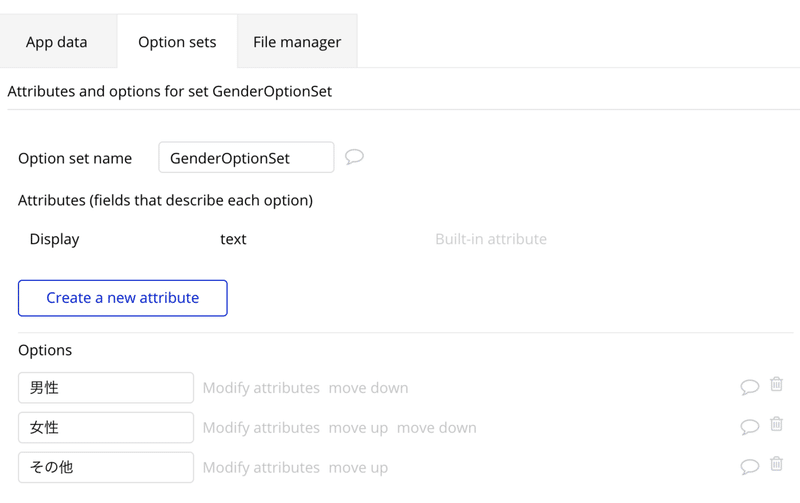Viewport: 800px width, 503px height.
Task: Click the Built-in attribute label
Action: (x=491, y=239)
